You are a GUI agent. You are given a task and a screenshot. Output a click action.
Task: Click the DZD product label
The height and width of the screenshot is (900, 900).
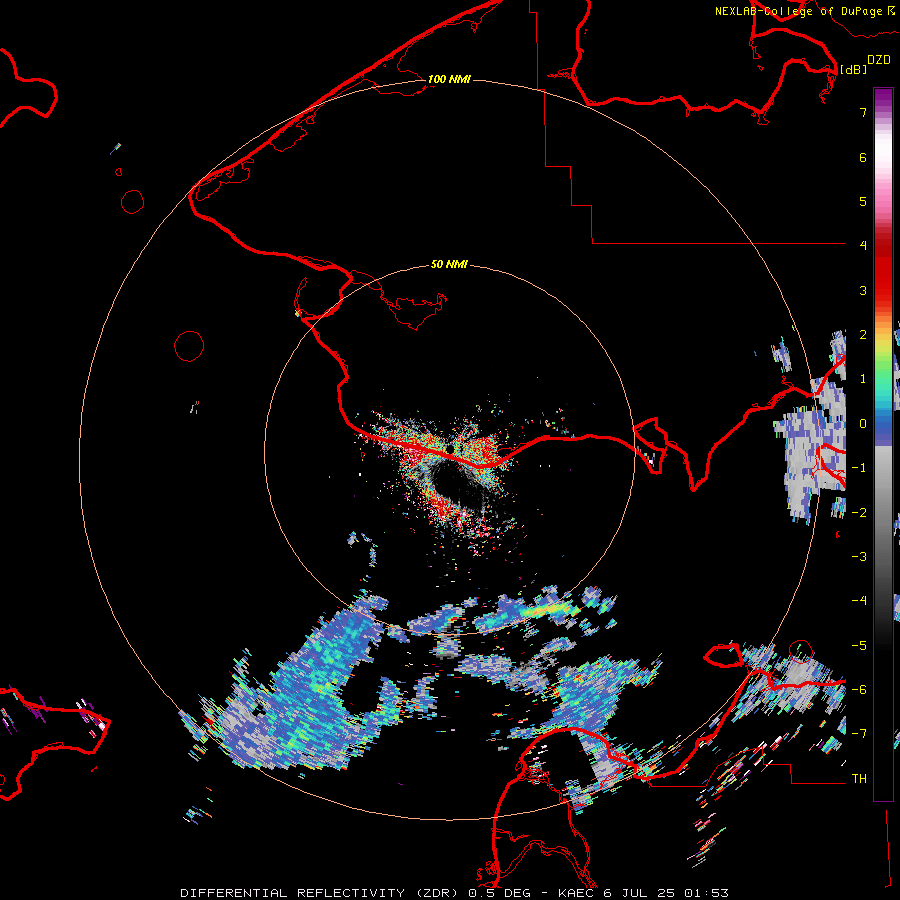[879, 60]
